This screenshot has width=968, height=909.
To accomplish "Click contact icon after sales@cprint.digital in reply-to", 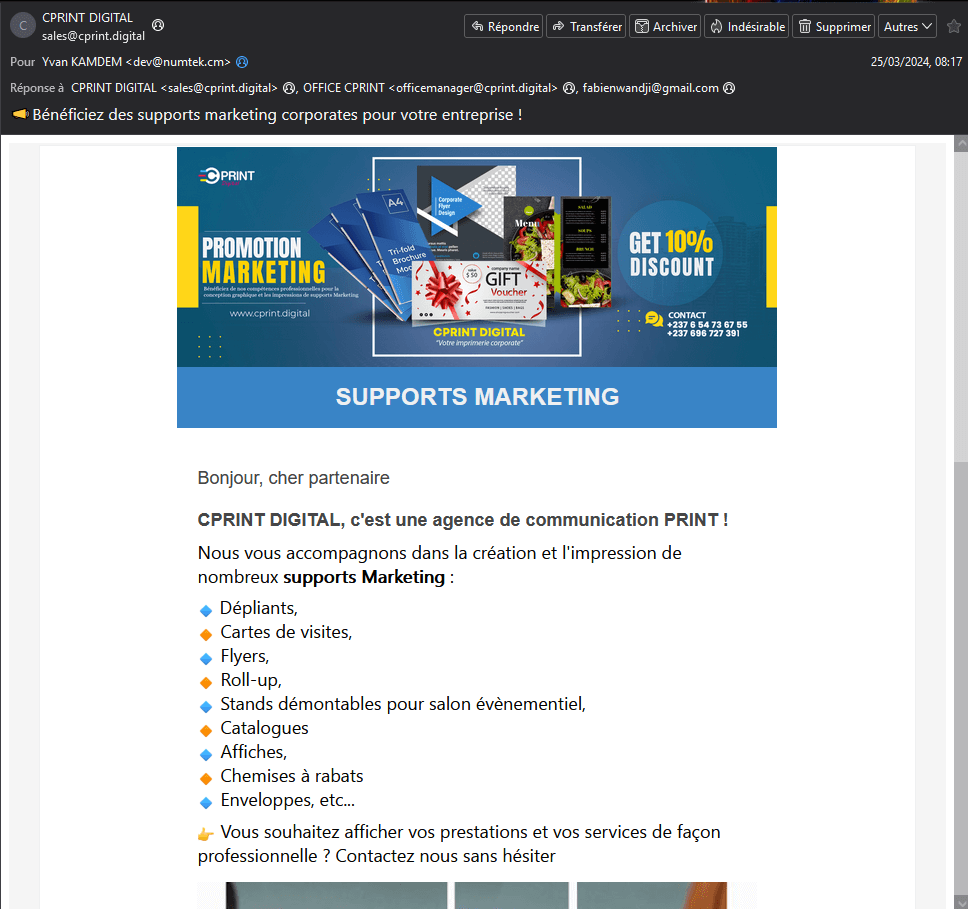I will (289, 88).
